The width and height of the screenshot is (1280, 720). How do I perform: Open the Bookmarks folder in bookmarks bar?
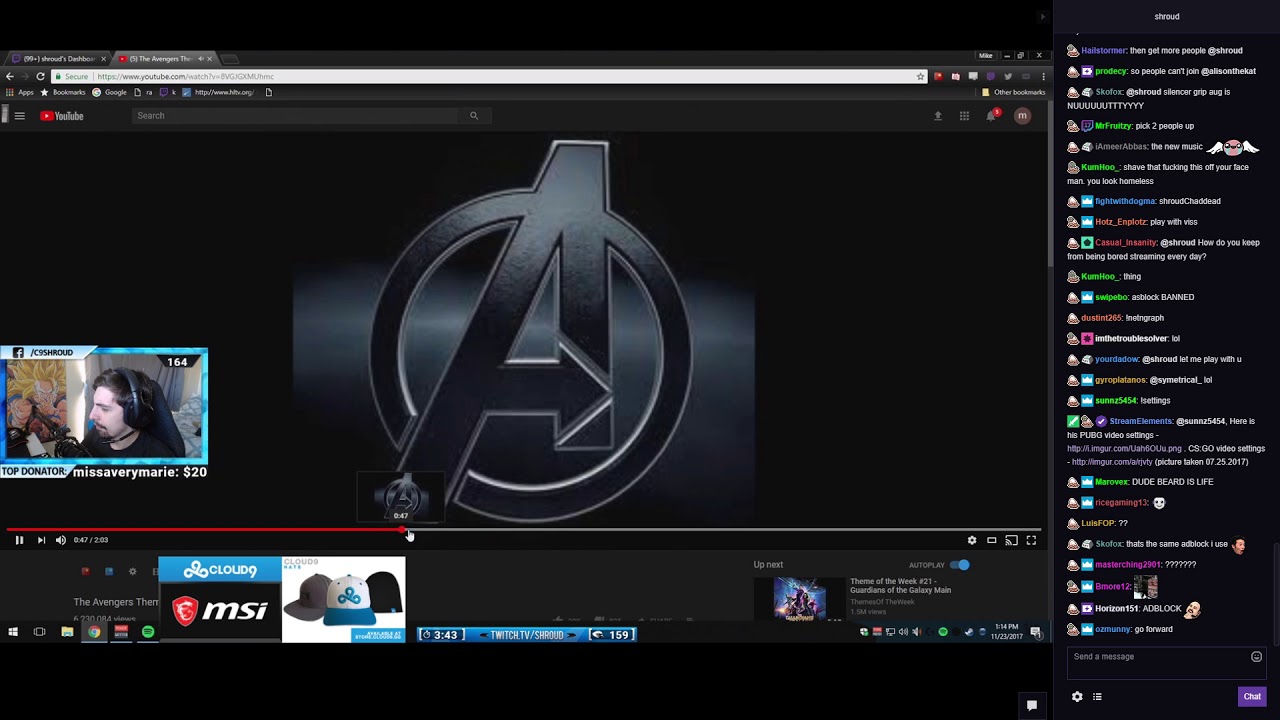click(x=62, y=92)
